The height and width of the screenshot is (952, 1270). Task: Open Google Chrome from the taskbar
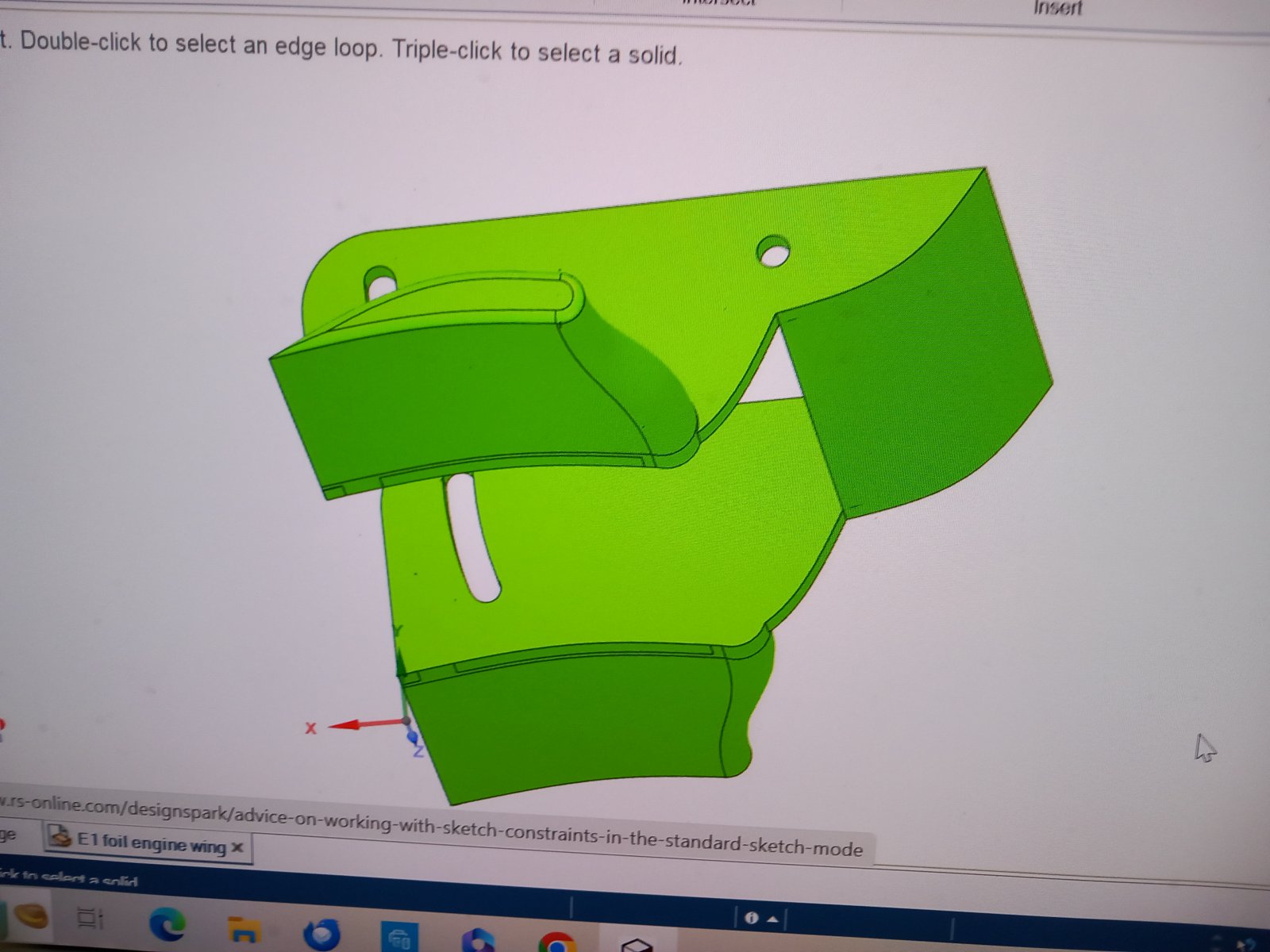tap(556, 942)
